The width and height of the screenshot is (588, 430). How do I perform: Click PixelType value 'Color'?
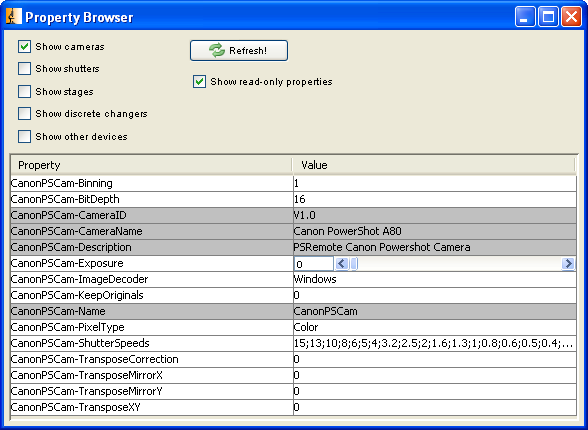click(x=435, y=327)
